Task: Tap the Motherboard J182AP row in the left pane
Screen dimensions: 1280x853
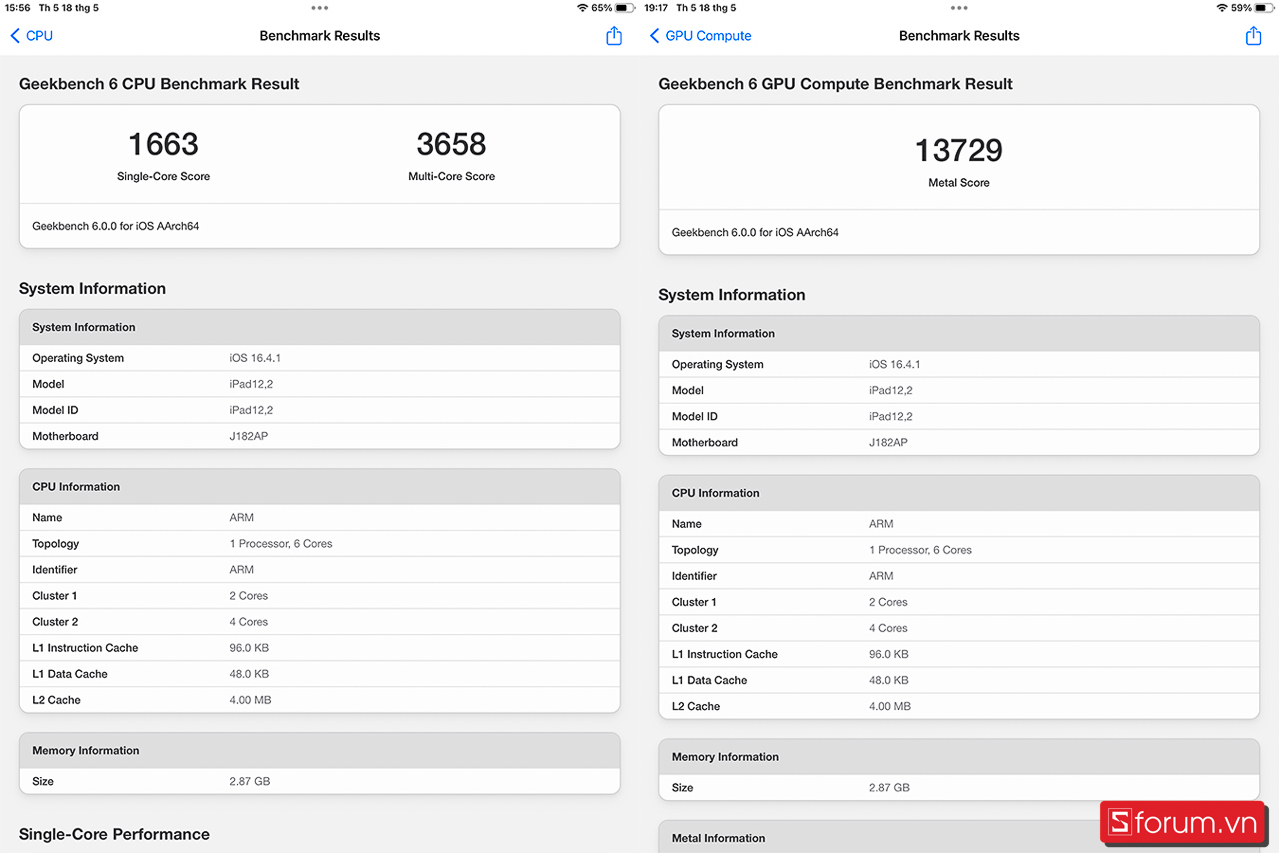Action: (x=319, y=436)
